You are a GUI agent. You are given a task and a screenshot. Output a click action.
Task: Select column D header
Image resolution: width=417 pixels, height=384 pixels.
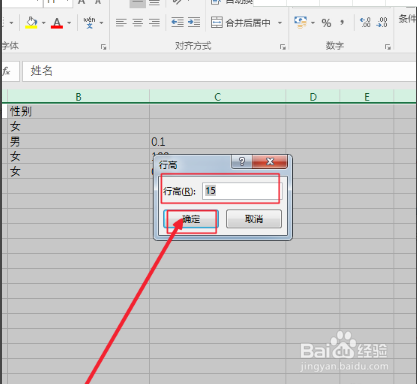click(313, 97)
